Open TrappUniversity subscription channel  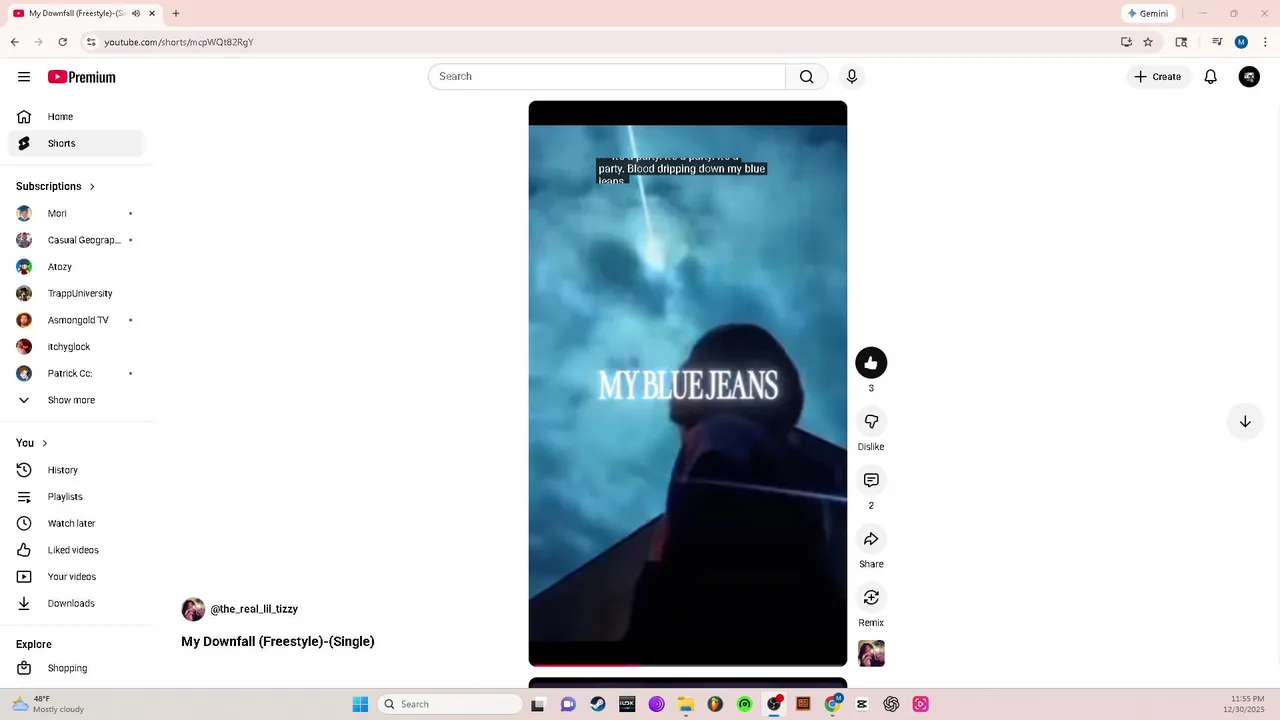click(77, 293)
